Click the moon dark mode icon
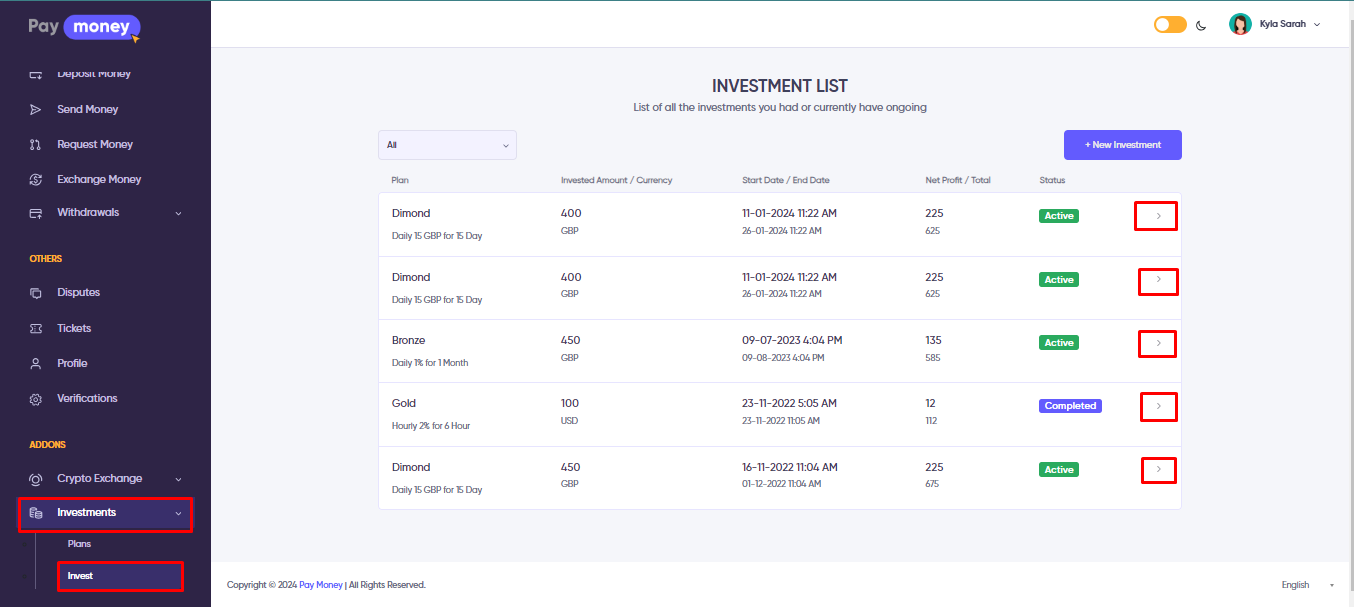This screenshot has height=607, width=1354. [1201, 25]
